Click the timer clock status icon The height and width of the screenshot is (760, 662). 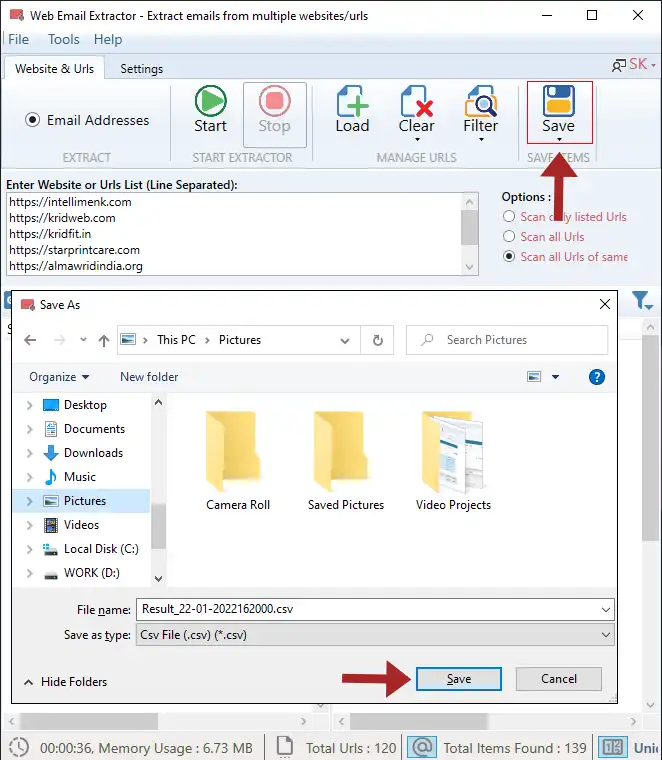coord(18,747)
